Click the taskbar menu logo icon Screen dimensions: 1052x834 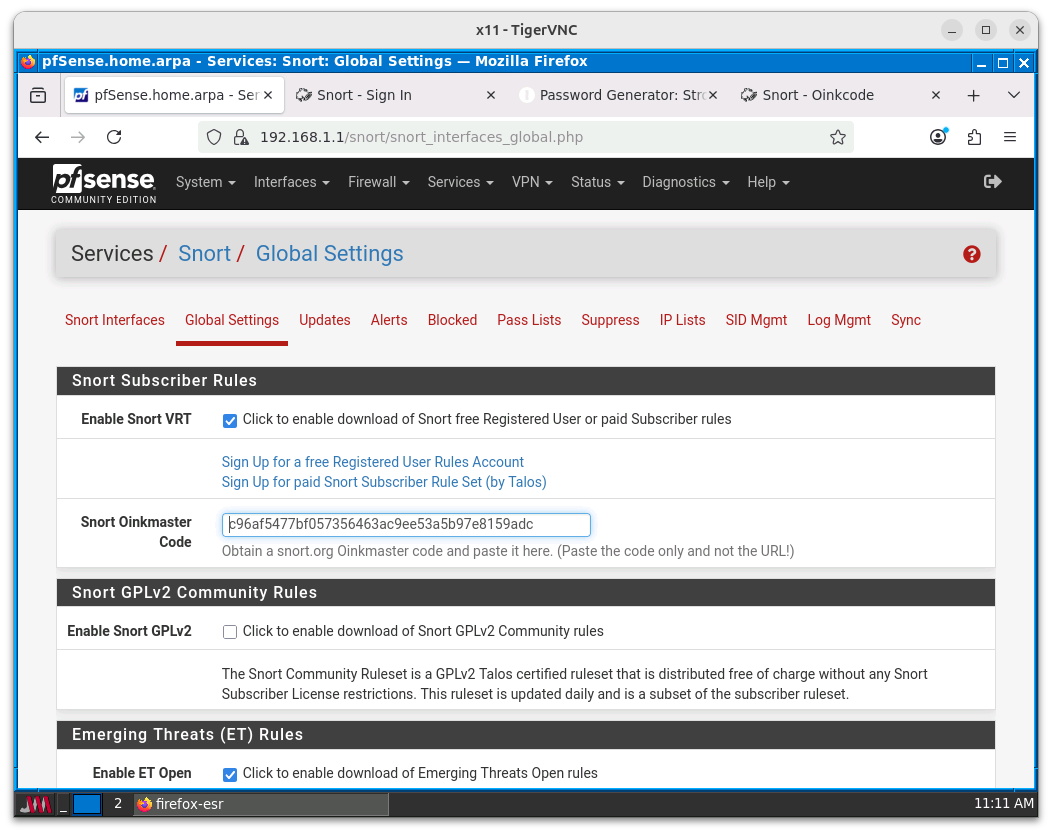pos(35,804)
